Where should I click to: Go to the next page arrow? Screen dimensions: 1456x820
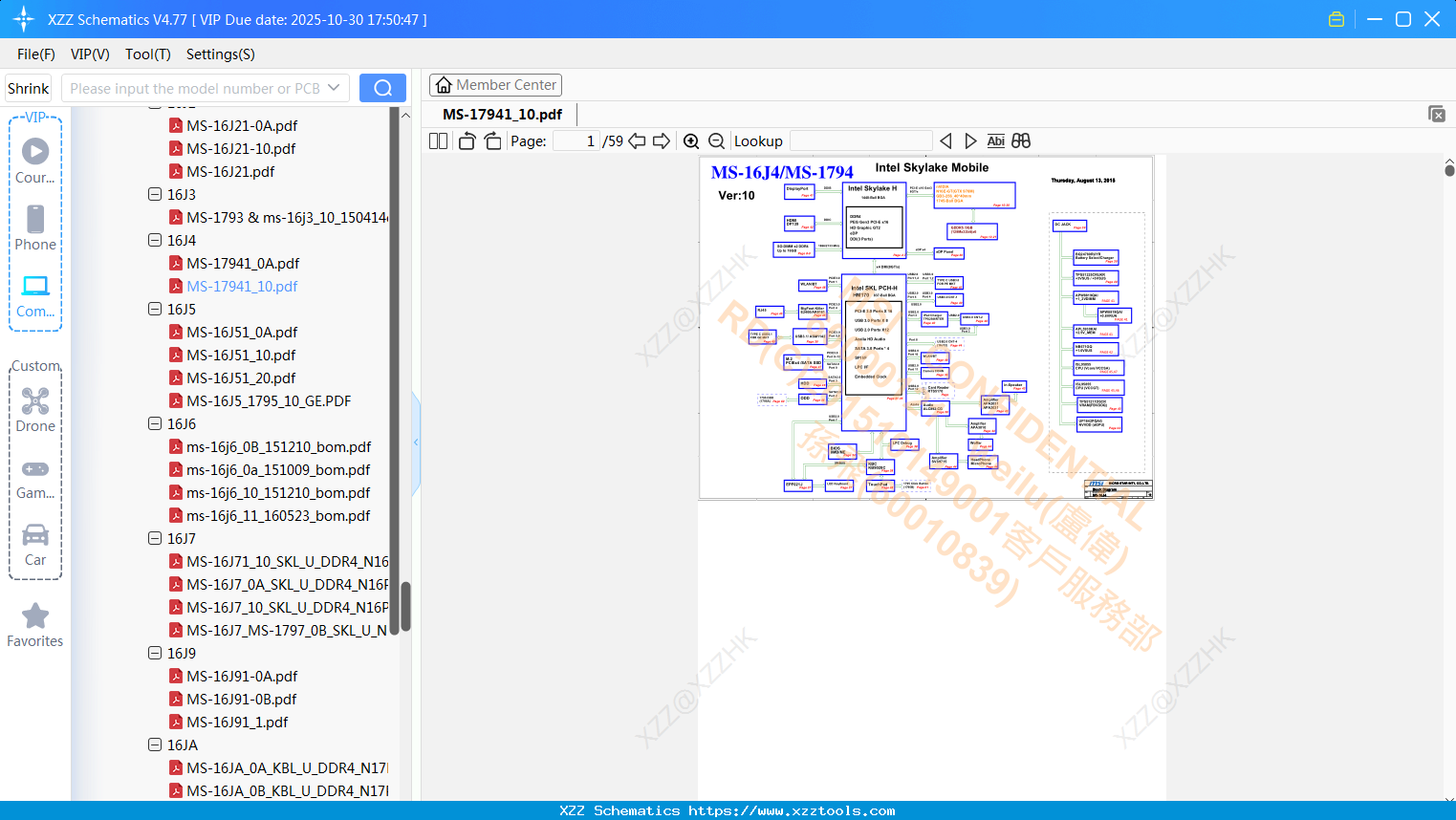pyautogui.click(x=662, y=141)
